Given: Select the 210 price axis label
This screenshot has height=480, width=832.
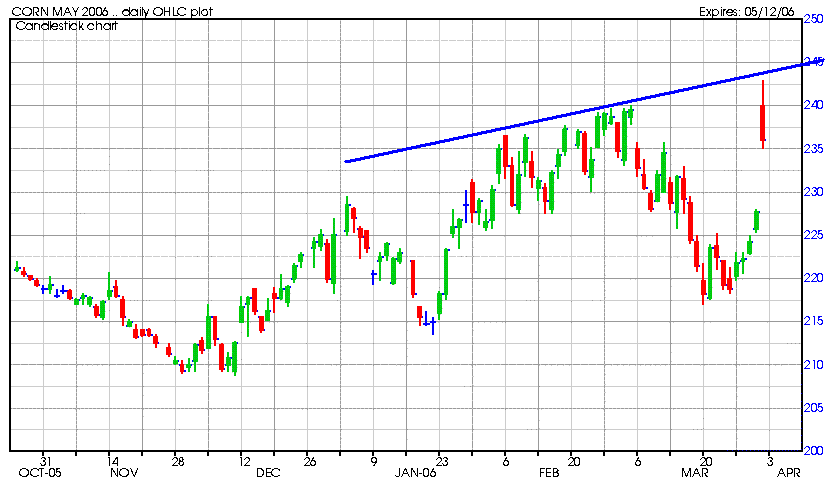Looking at the screenshot, I should pyautogui.click(x=814, y=364).
